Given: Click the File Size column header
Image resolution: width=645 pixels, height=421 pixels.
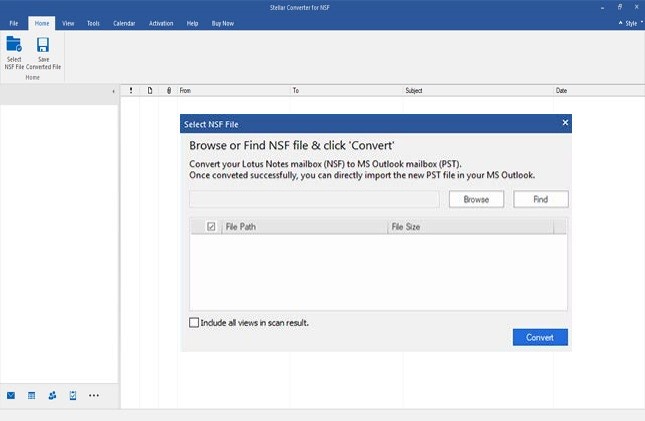Looking at the screenshot, I should (x=471, y=227).
